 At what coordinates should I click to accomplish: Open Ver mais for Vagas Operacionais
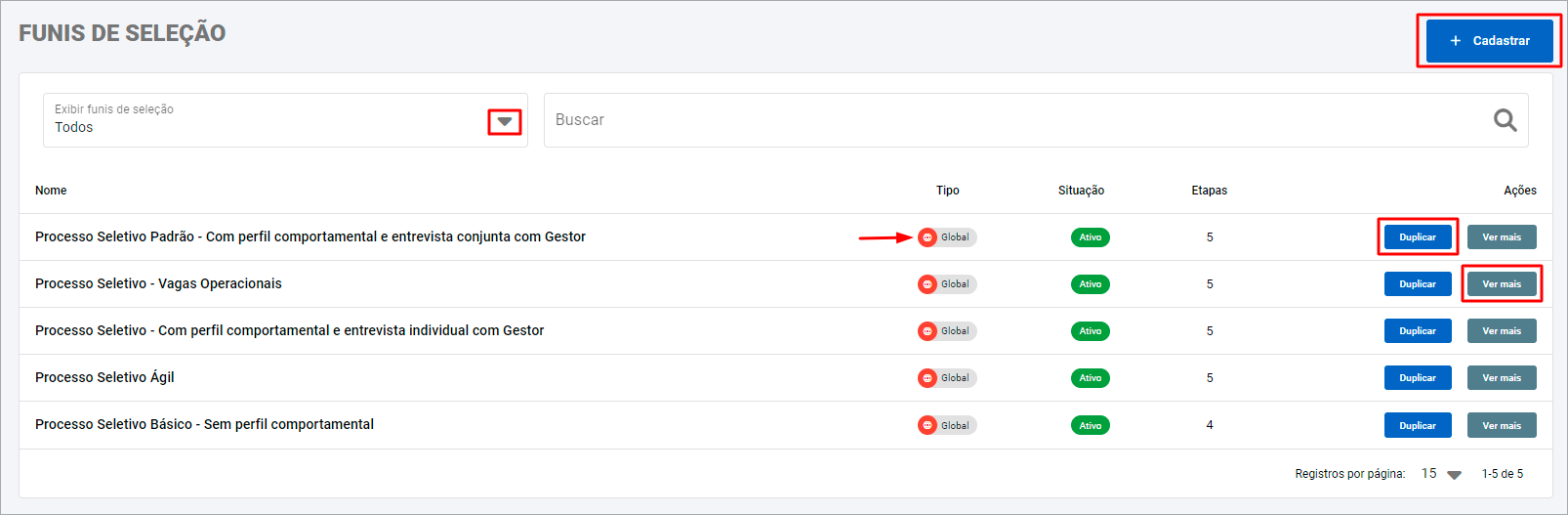click(1501, 284)
